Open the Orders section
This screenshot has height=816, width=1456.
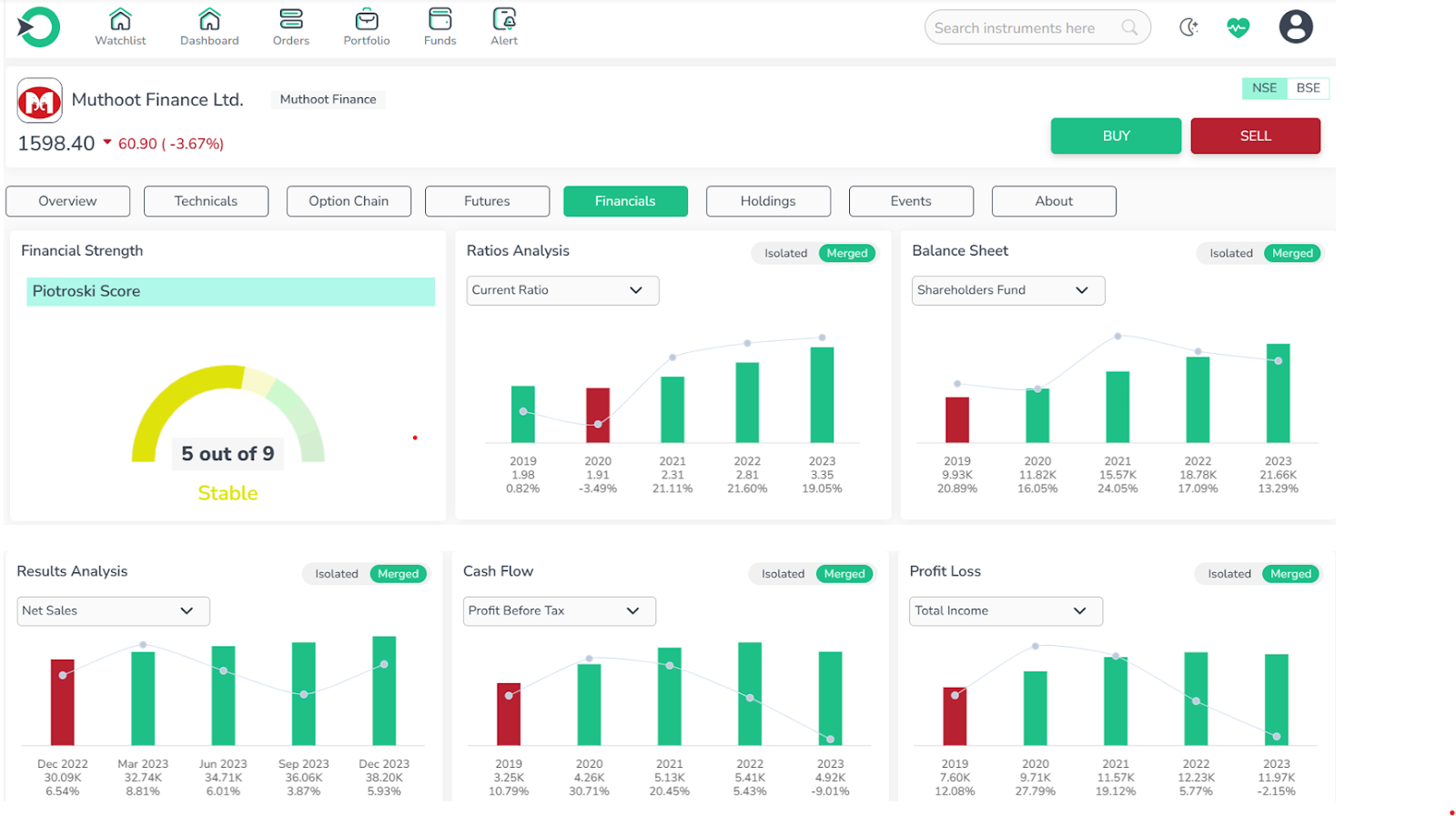(x=291, y=27)
